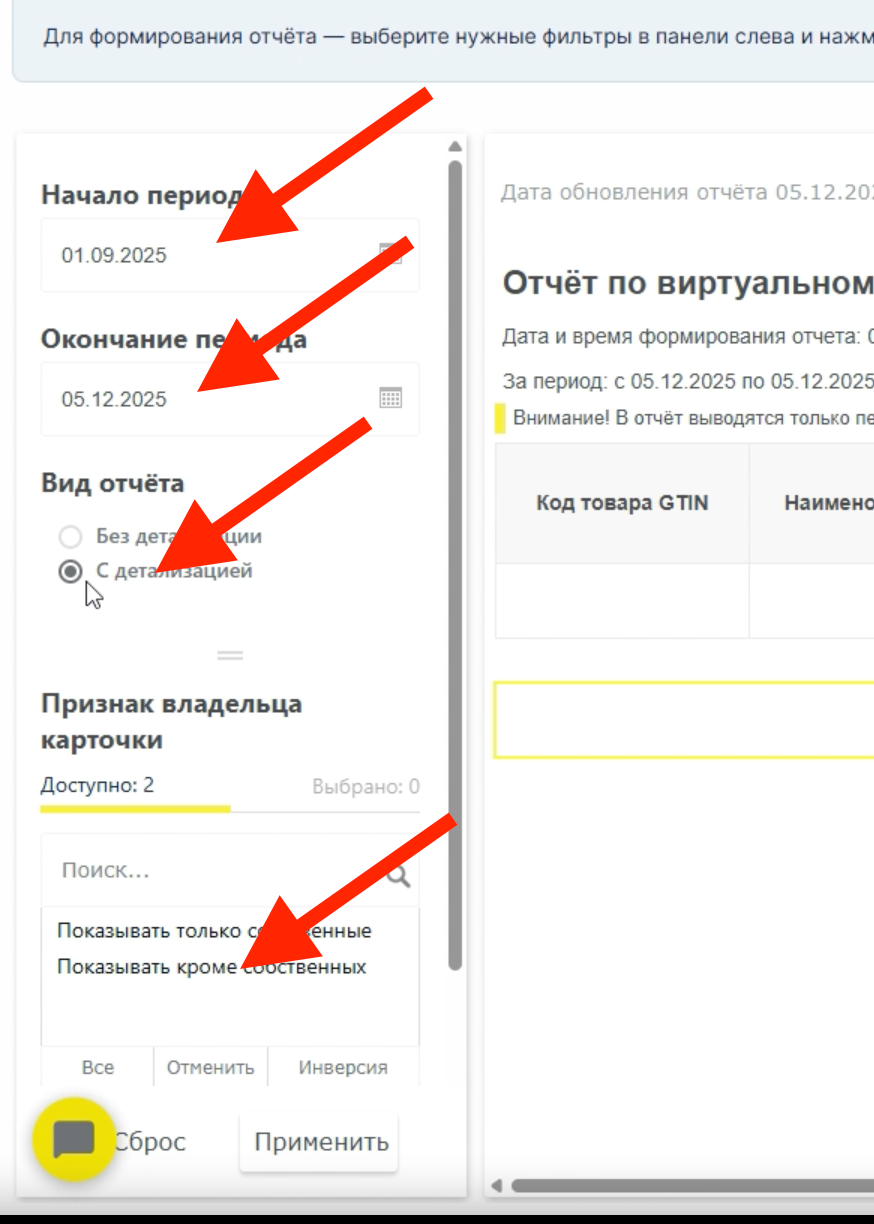Choose Показывать кроме собственных in the list
This screenshot has height=1224, width=874.
point(211,967)
